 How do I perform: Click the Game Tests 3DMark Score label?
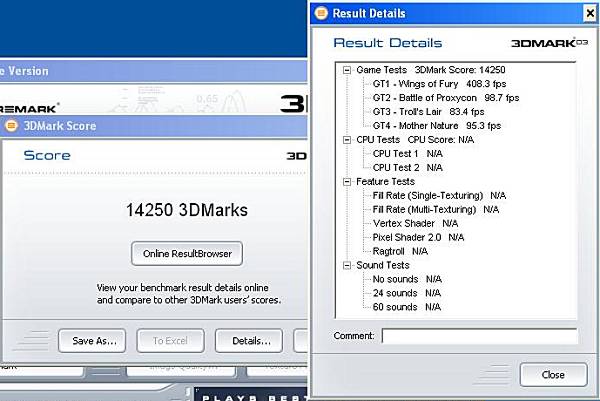point(431,70)
